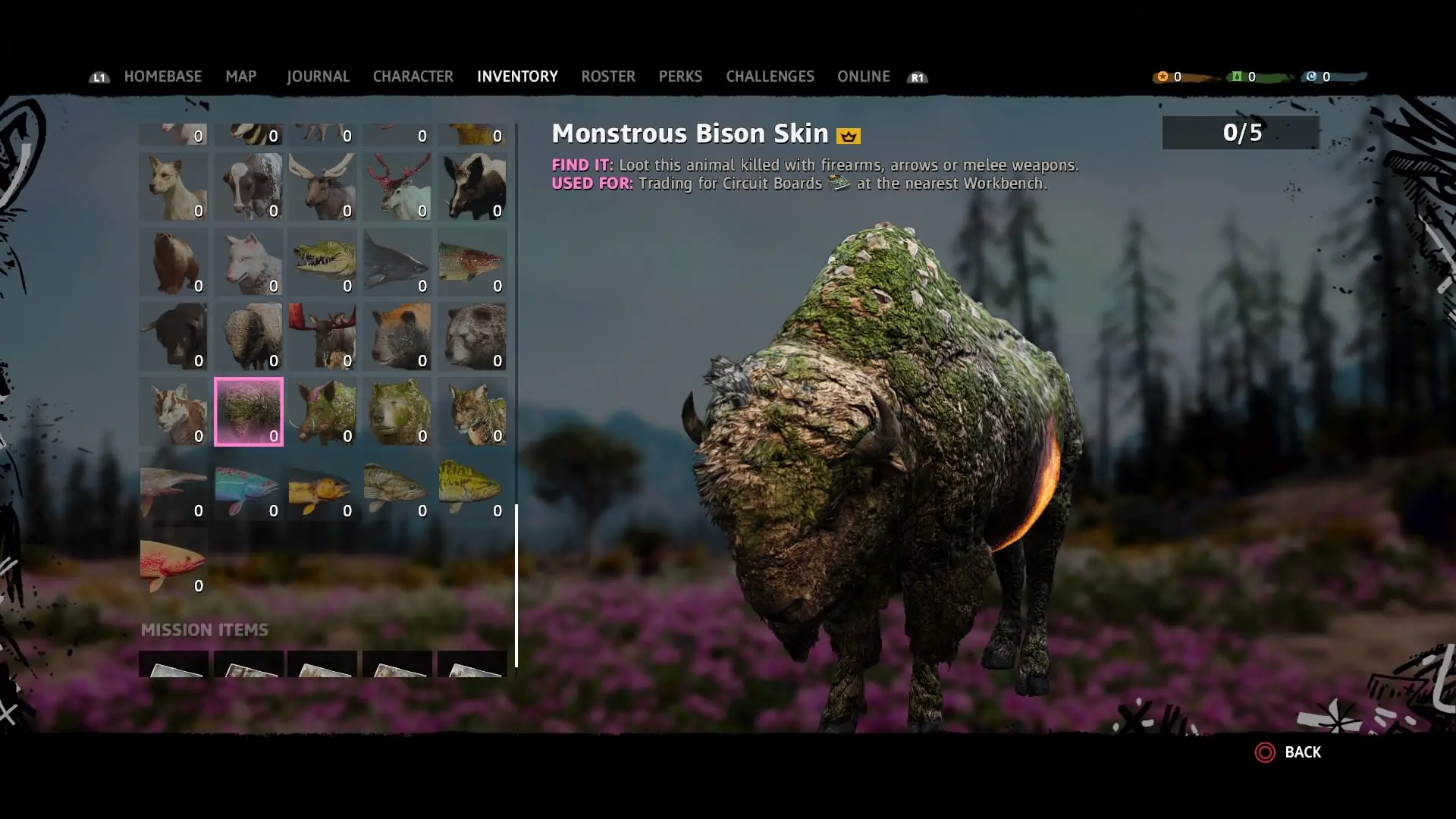This screenshot has height=819, width=1456.
Task: Click the BACK button
Action: (x=1288, y=752)
